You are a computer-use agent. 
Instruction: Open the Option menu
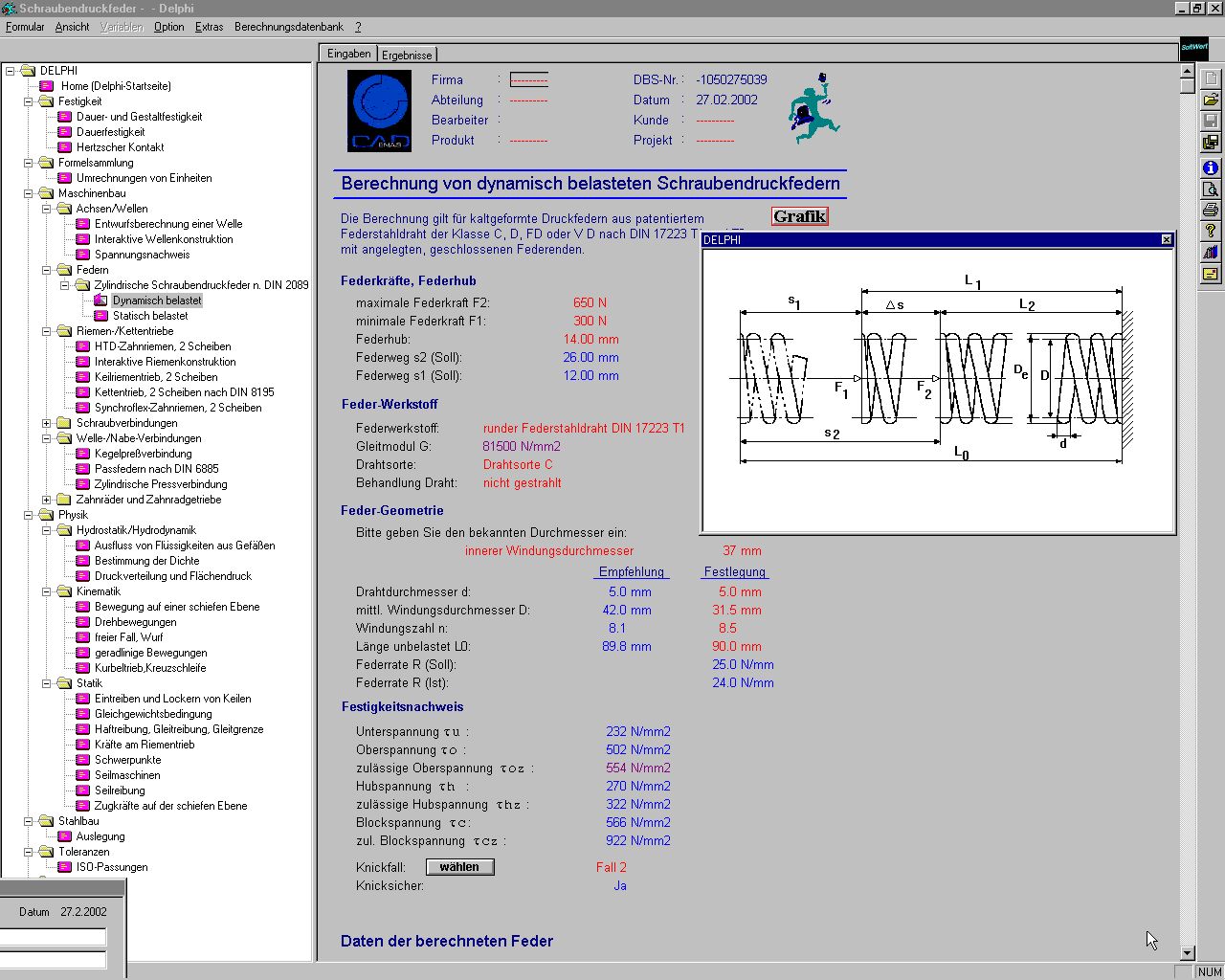pos(168,27)
